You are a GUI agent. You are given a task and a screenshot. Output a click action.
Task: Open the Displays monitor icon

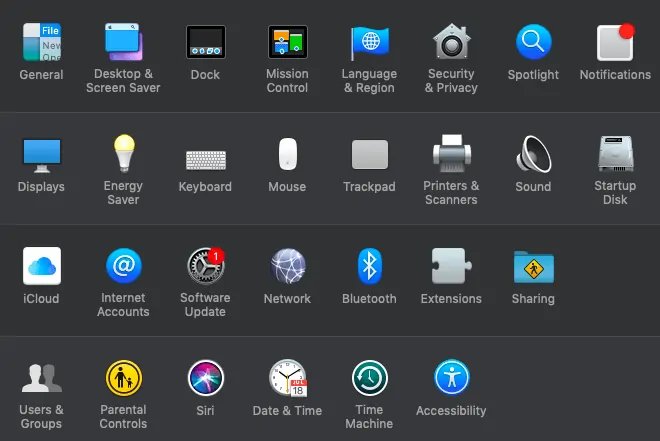42,156
